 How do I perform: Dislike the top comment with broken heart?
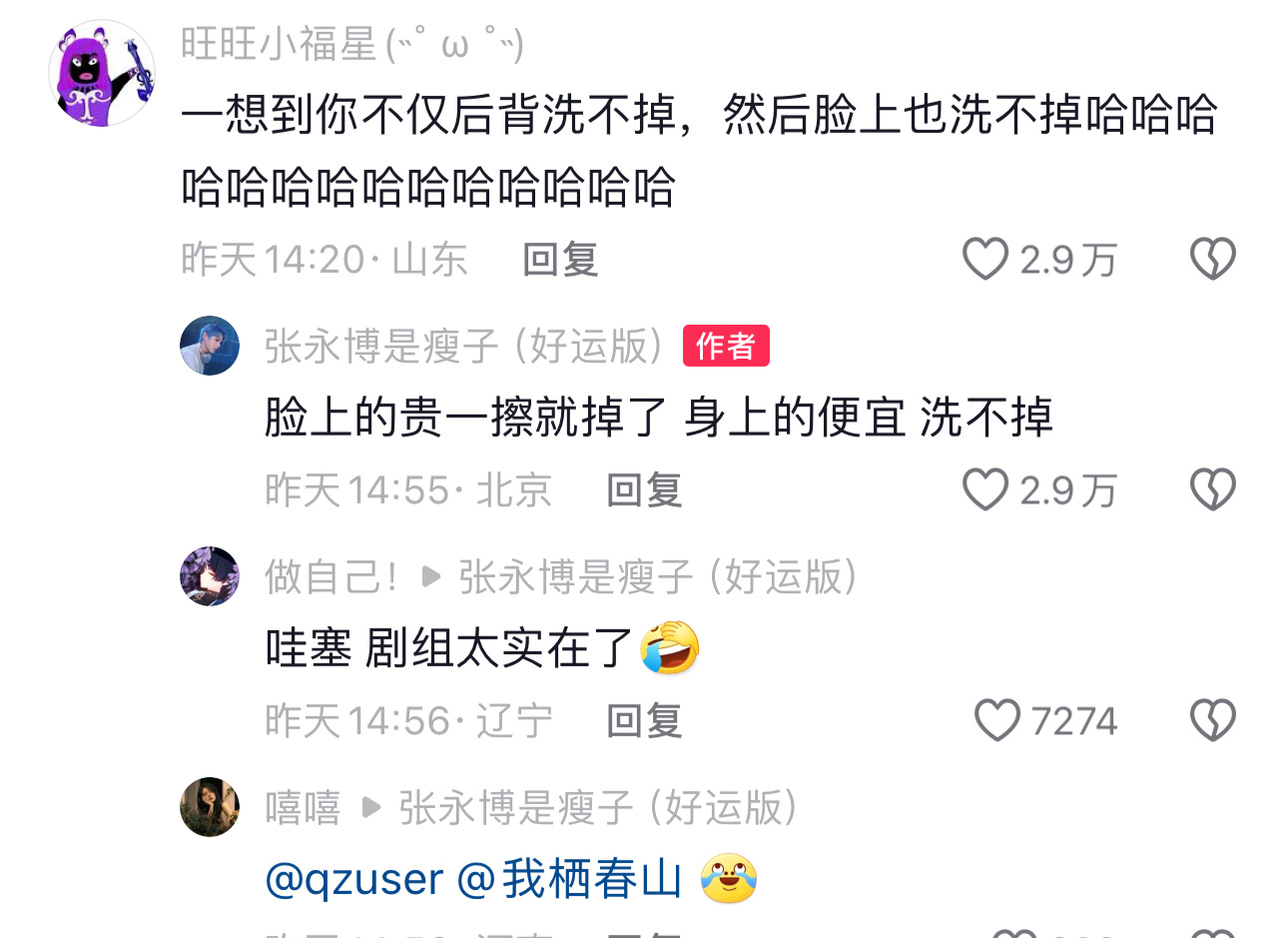1213,260
